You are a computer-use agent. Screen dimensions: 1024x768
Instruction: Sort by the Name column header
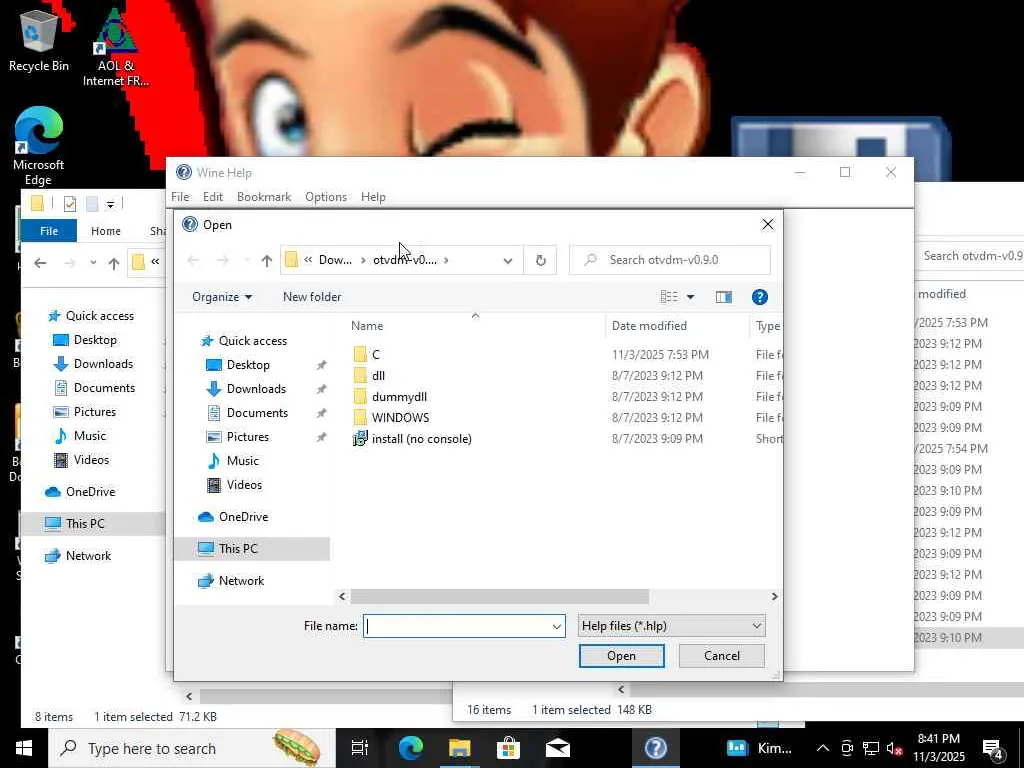(367, 326)
